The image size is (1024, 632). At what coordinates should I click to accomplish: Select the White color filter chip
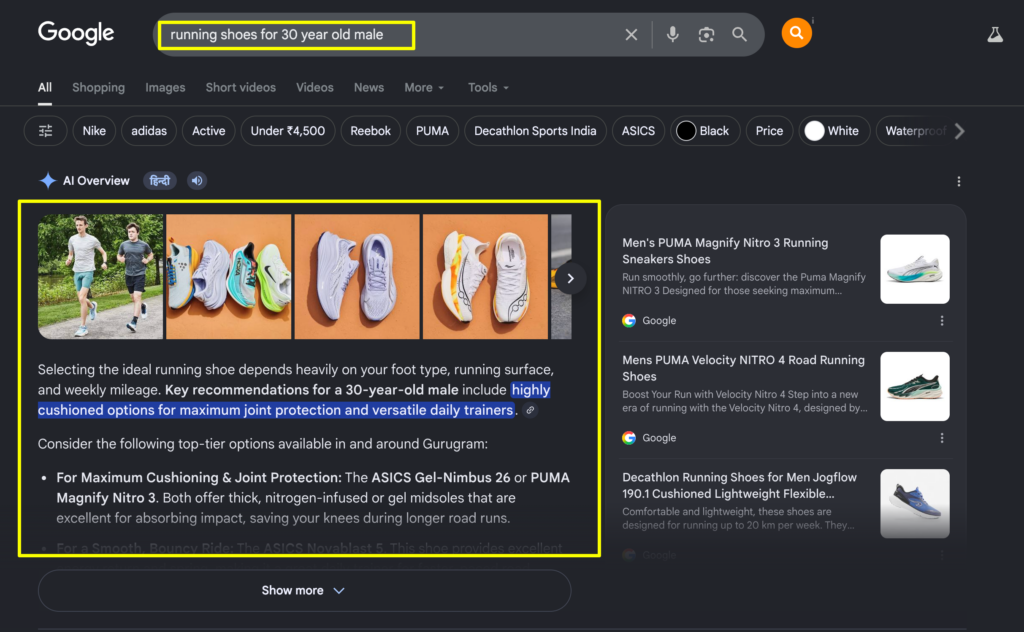tap(834, 131)
